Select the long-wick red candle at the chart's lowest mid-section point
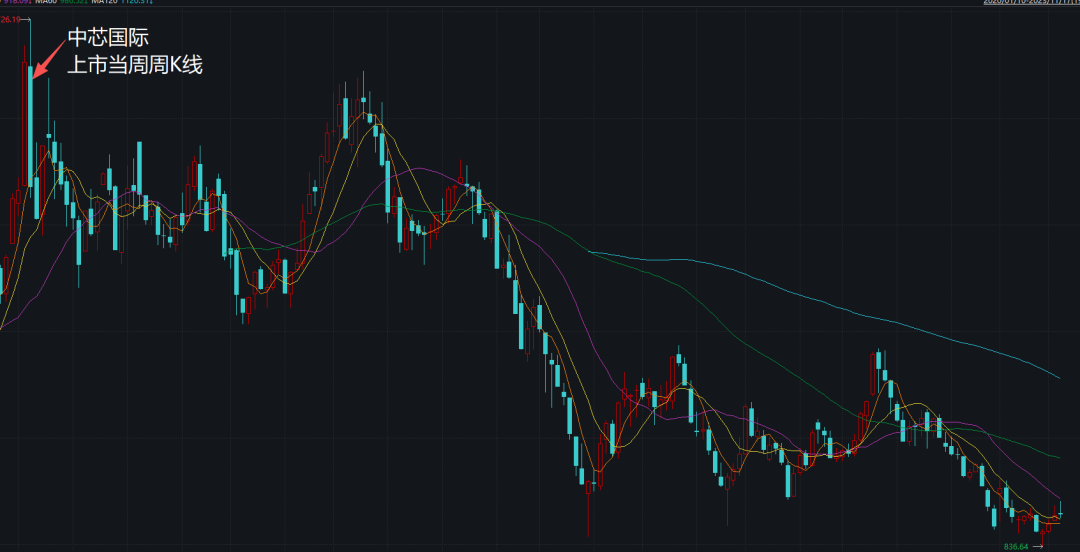1080x552 pixels. 589,507
